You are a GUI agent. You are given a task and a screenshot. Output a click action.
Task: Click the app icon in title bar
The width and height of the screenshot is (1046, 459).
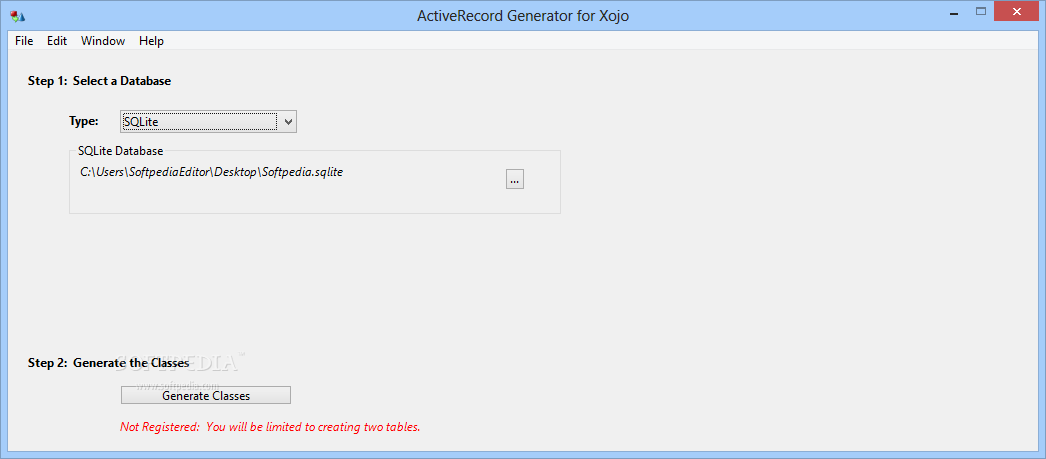pos(18,15)
